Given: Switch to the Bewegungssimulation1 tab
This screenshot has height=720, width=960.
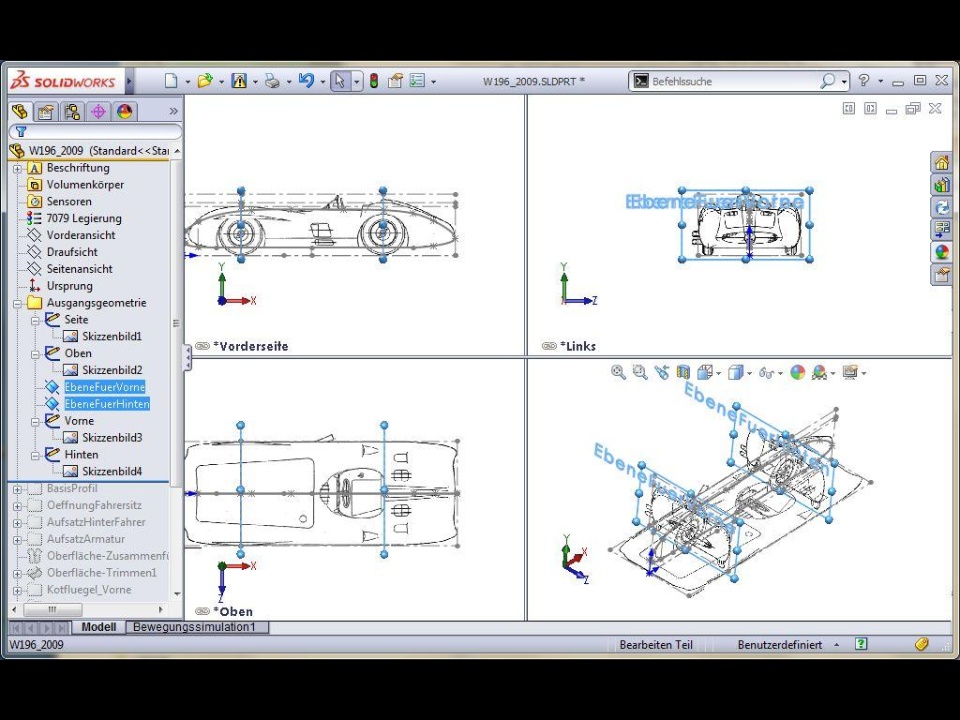Looking at the screenshot, I should tap(194, 627).
